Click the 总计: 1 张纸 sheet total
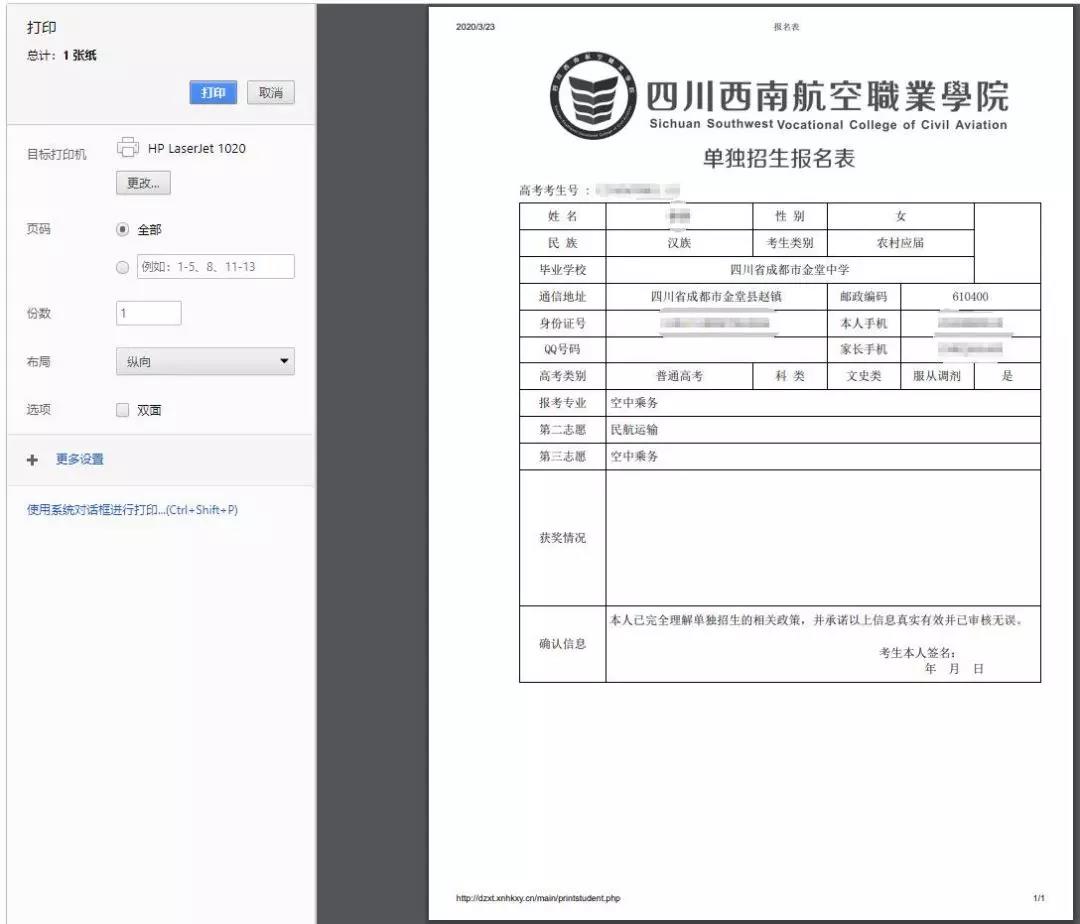The height and width of the screenshot is (924, 1080). pyautogui.click(x=61, y=56)
